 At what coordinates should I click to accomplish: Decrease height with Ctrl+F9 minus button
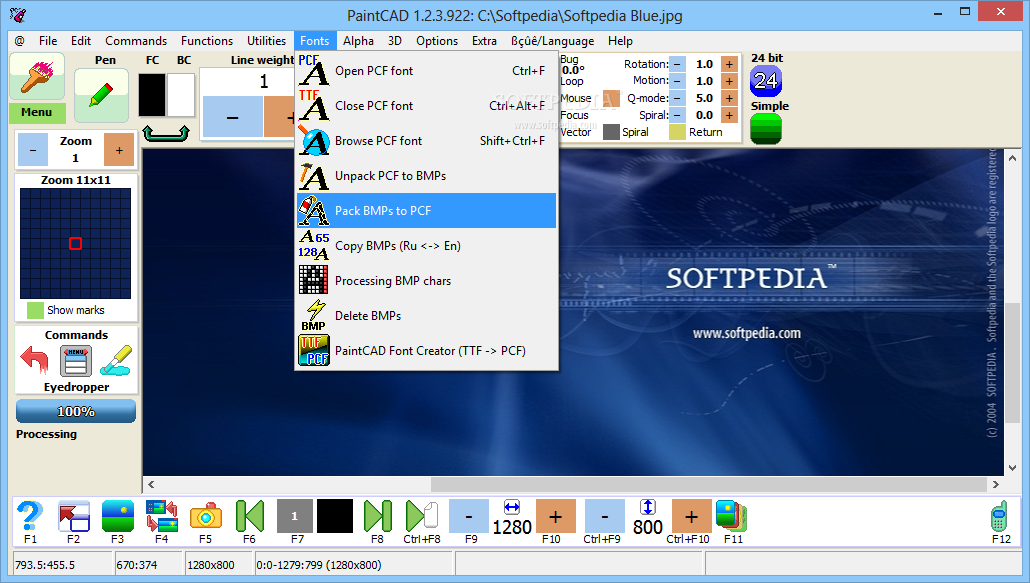[x=604, y=516]
